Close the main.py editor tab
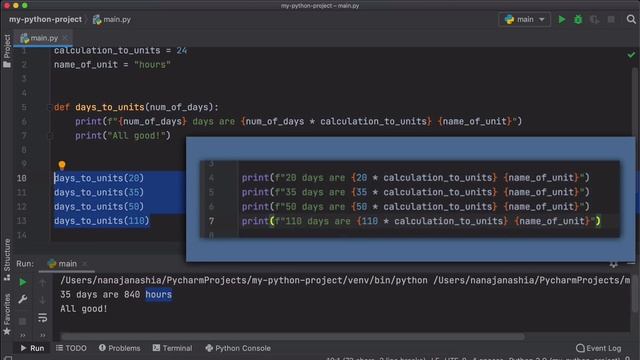The height and width of the screenshot is (360, 640). [66, 38]
